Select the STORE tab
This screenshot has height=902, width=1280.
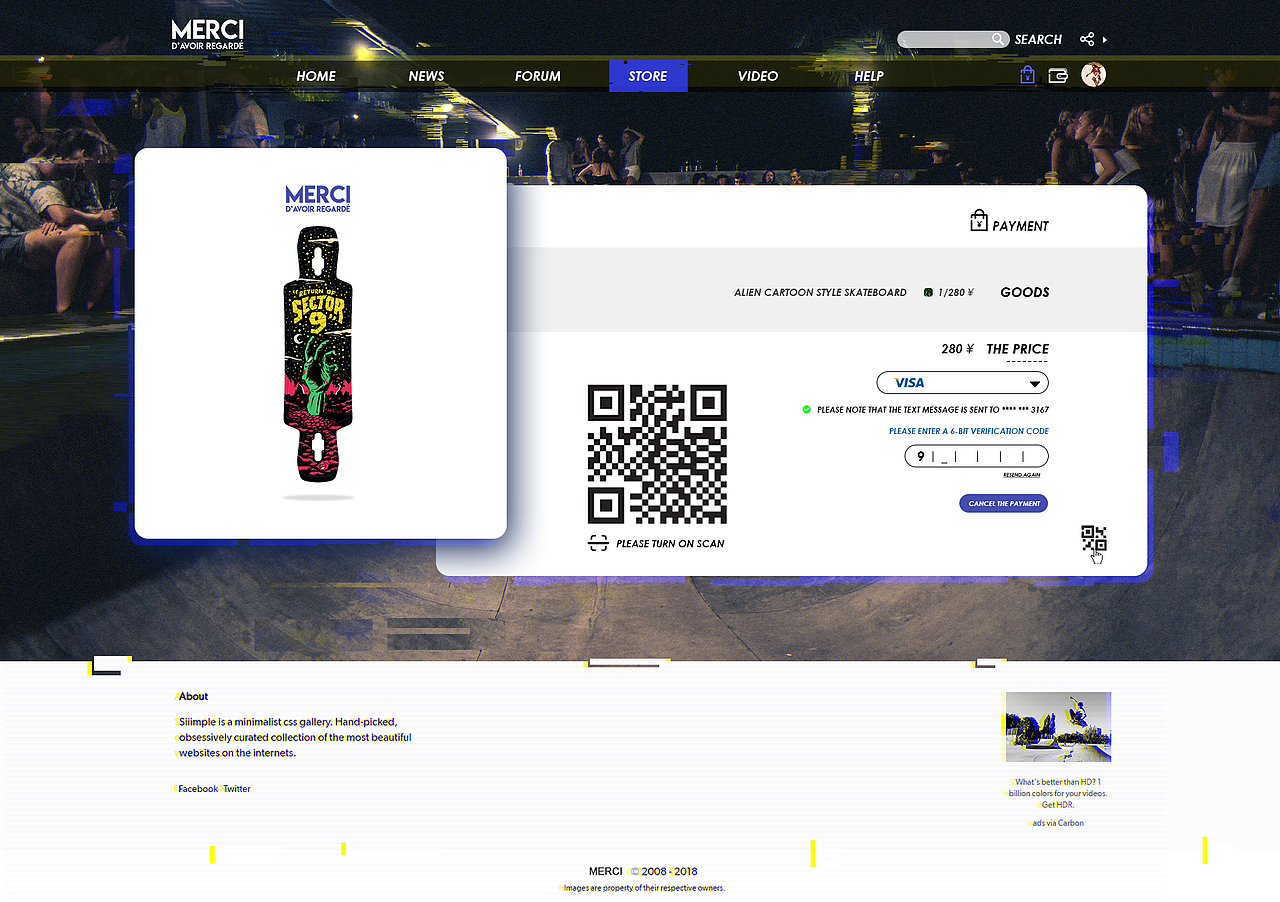(648, 76)
